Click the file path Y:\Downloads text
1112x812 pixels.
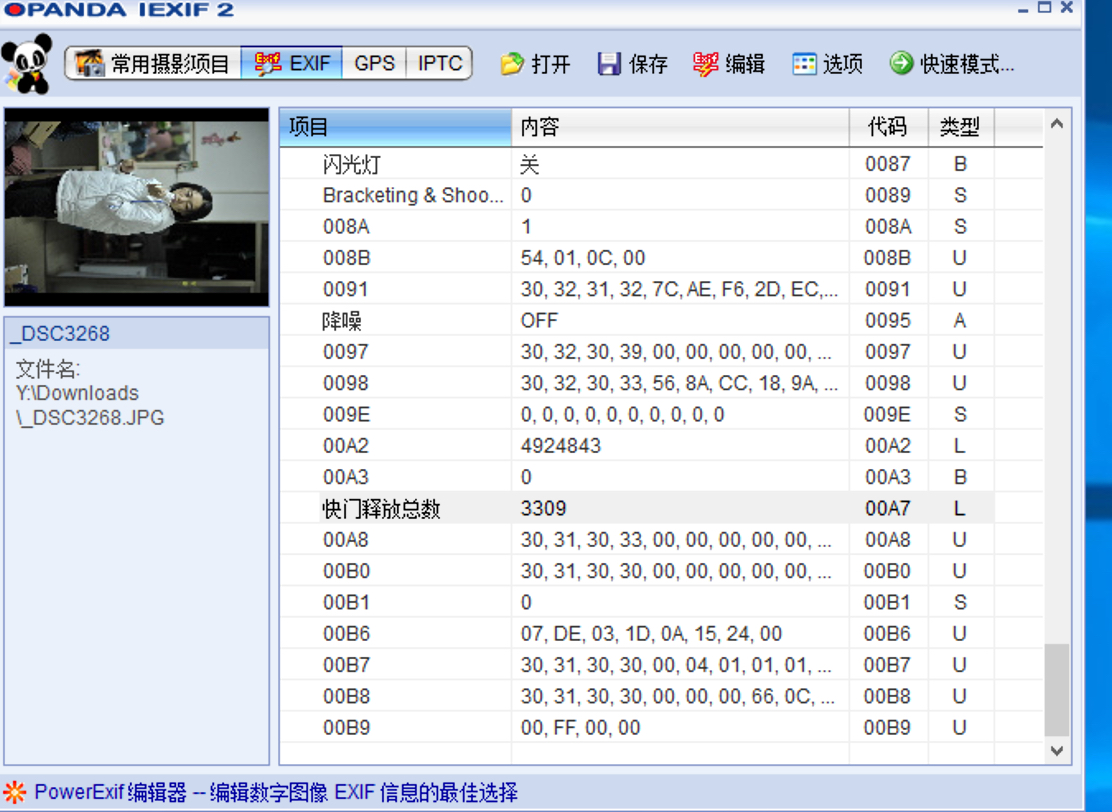(77, 393)
